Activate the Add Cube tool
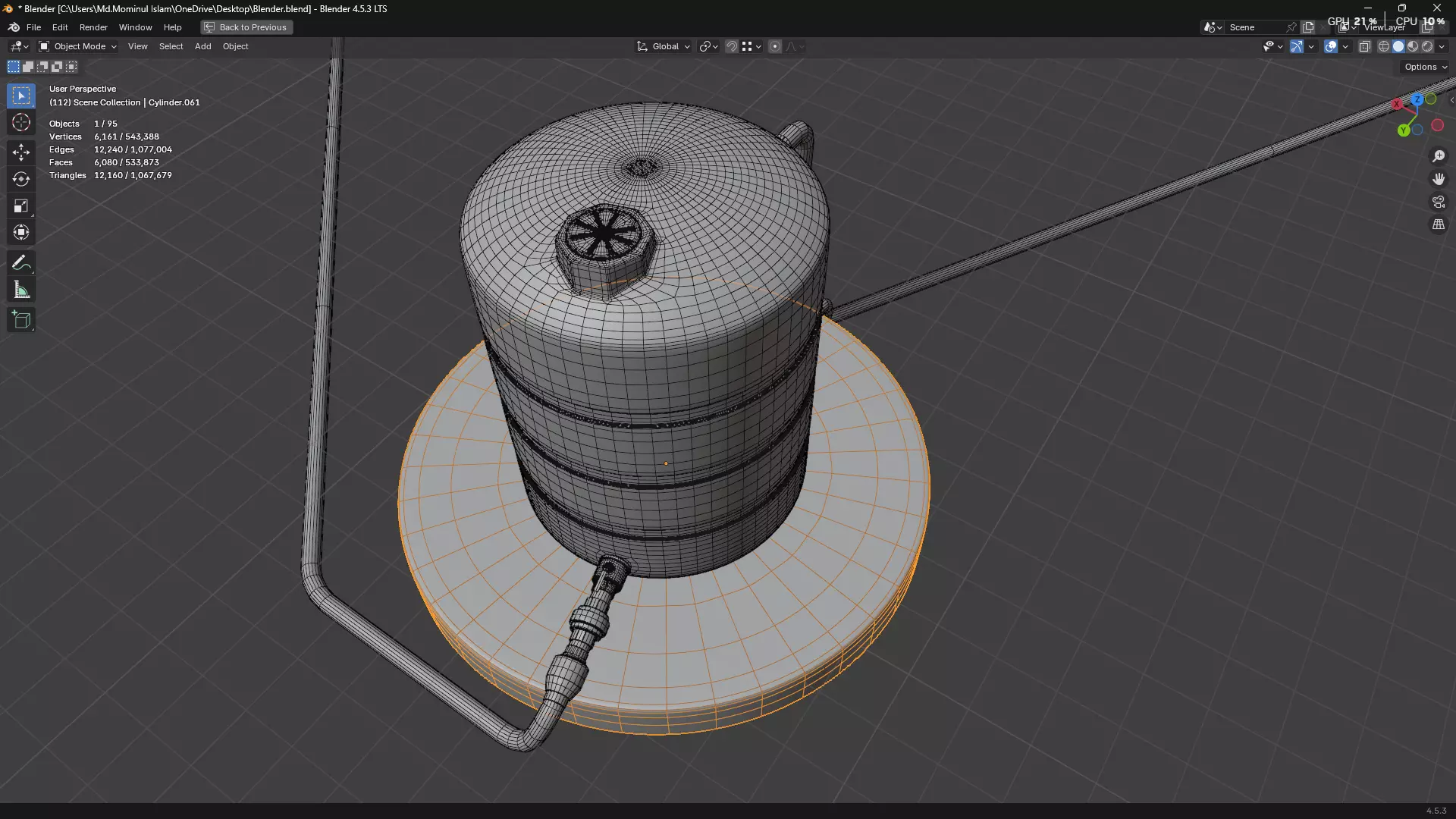This screenshot has width=1456, height=819. 21,319
